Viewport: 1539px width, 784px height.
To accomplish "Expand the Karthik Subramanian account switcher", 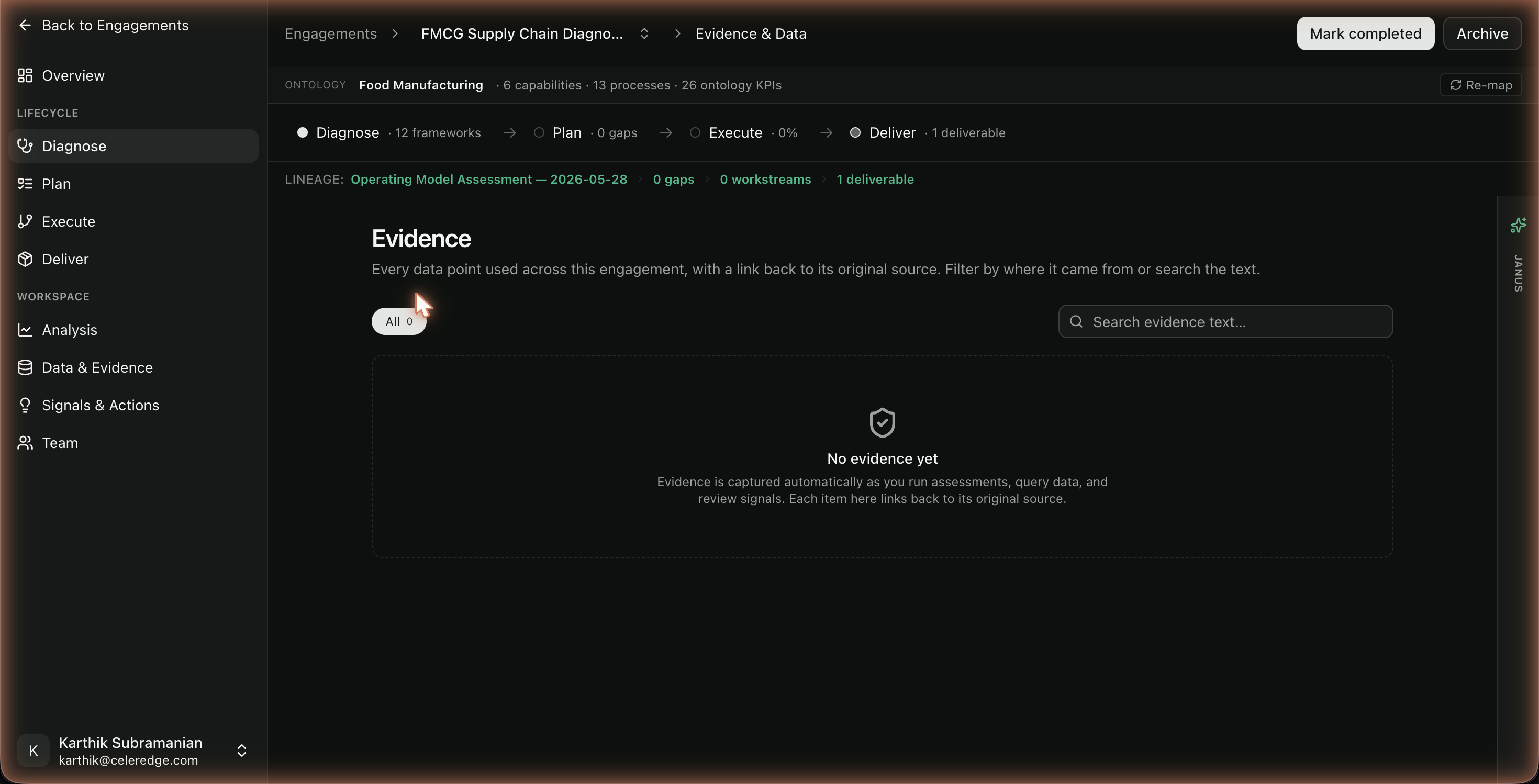I will pos(241,751).
